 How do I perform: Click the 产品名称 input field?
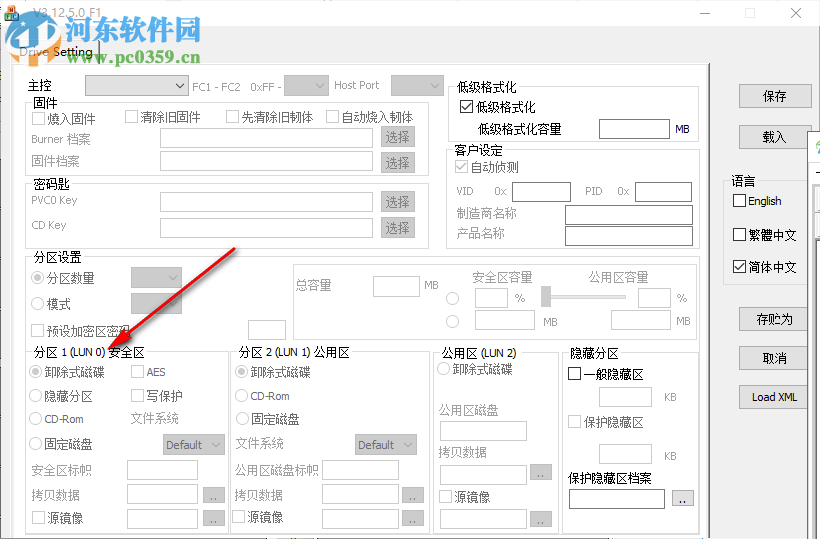[629, 236]
